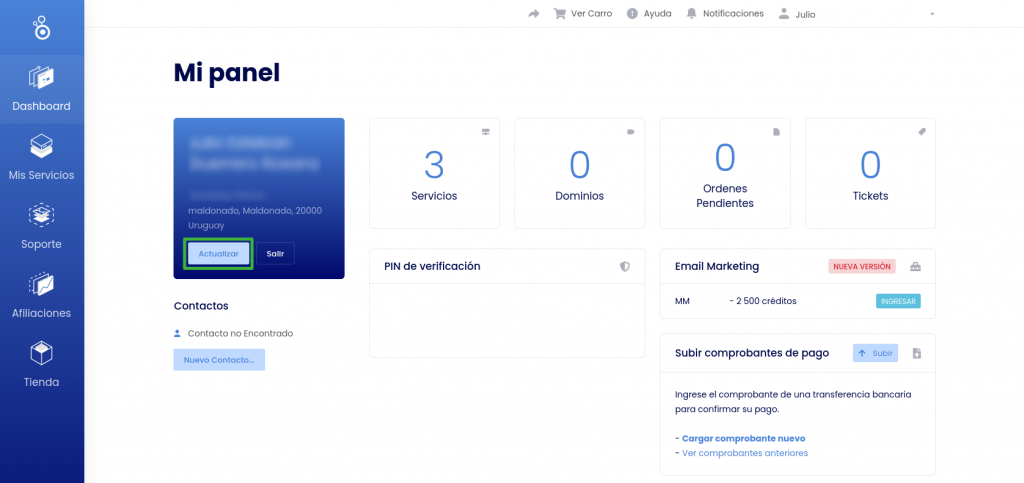Open Cargar comprobante nuevo link

pos(743,439)
